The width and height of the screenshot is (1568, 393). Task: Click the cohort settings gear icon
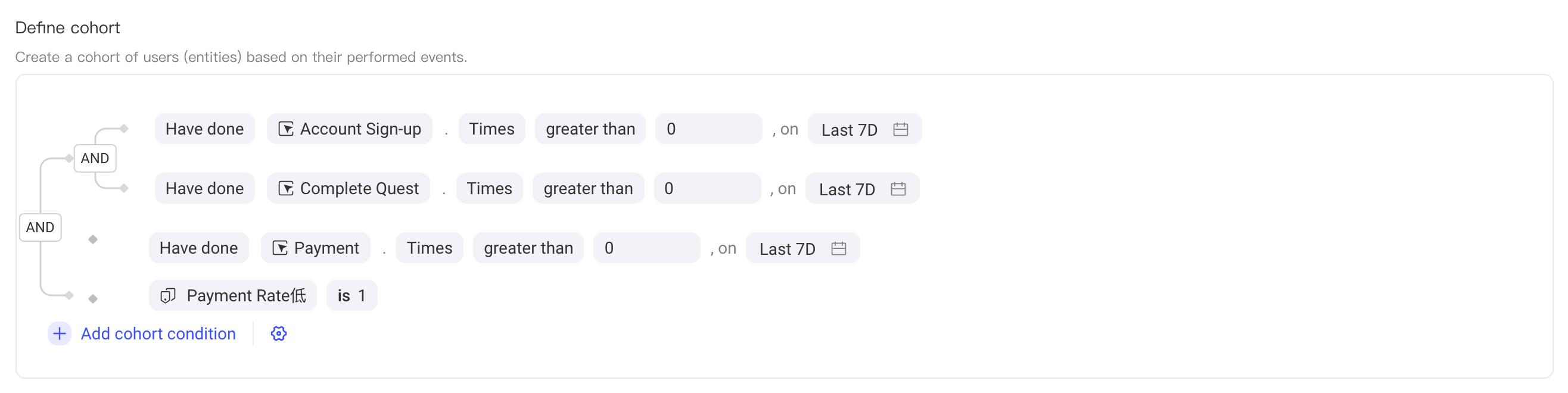(x=279, y=333)
